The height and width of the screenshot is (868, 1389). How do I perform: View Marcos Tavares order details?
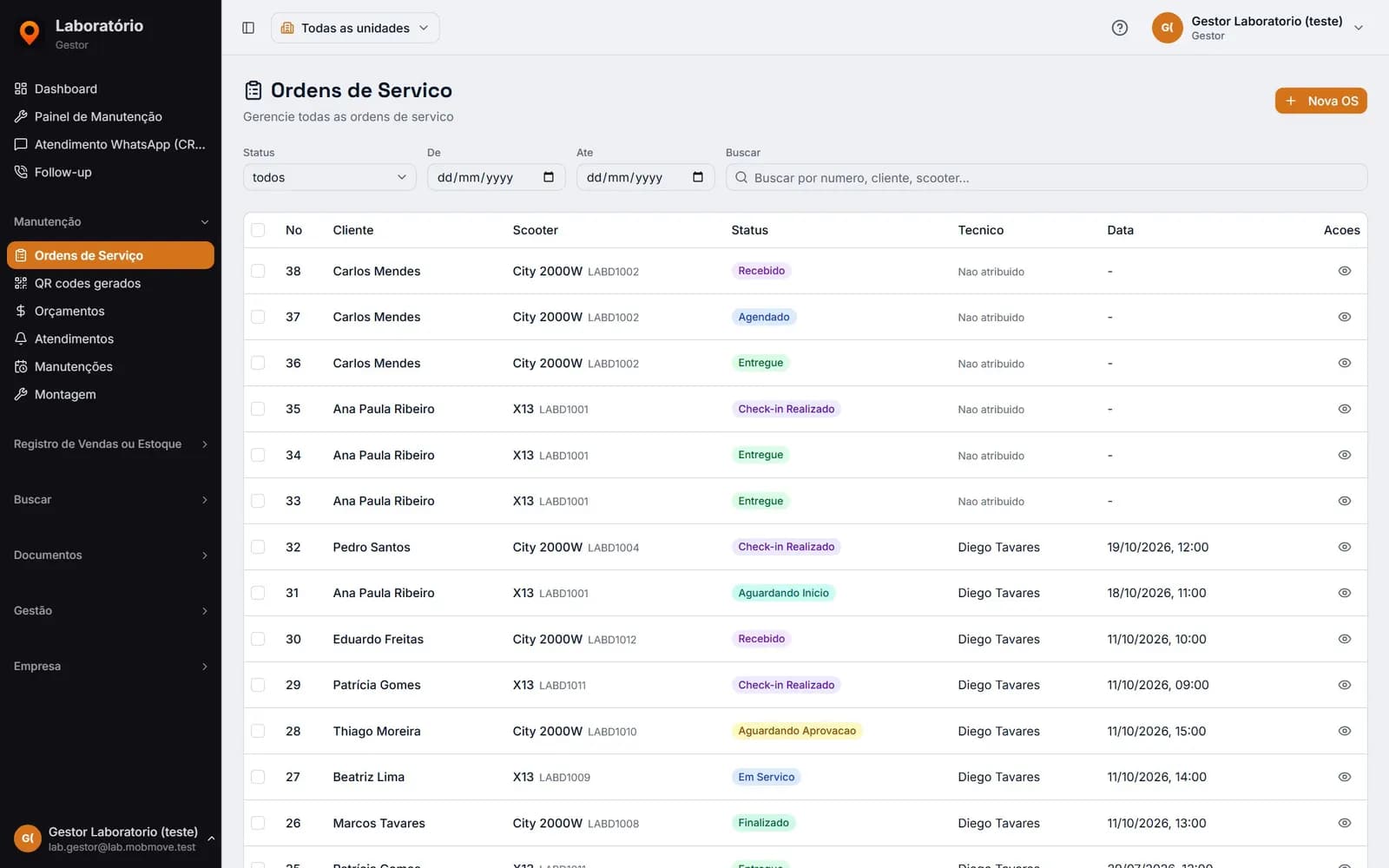(x=1344, y=823)
